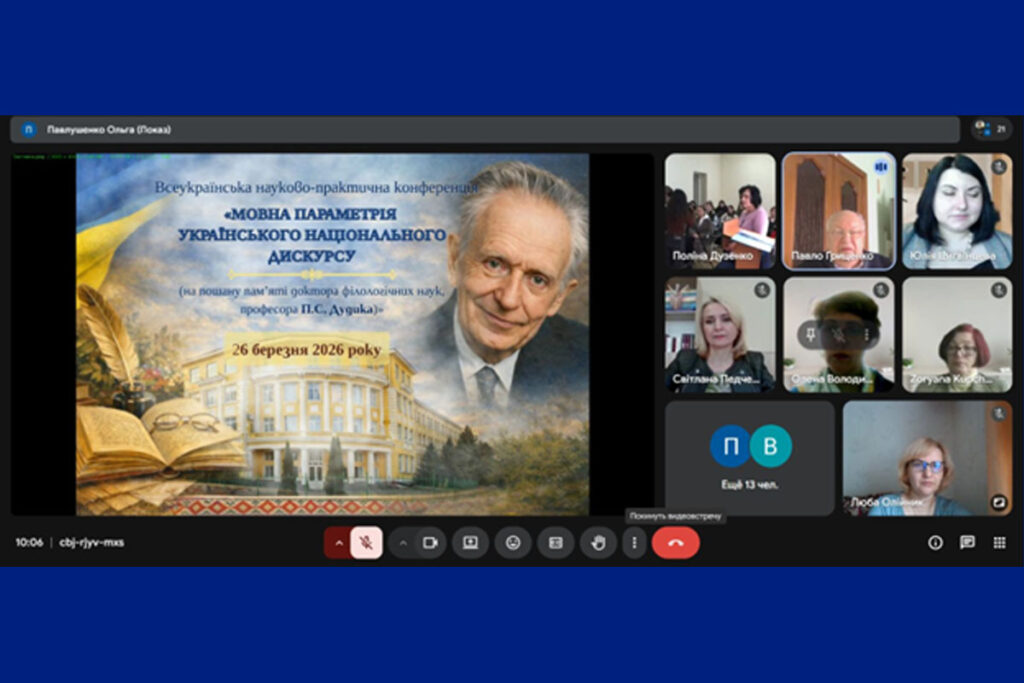Toggle the muted microphone button

(x=367, y=543)
